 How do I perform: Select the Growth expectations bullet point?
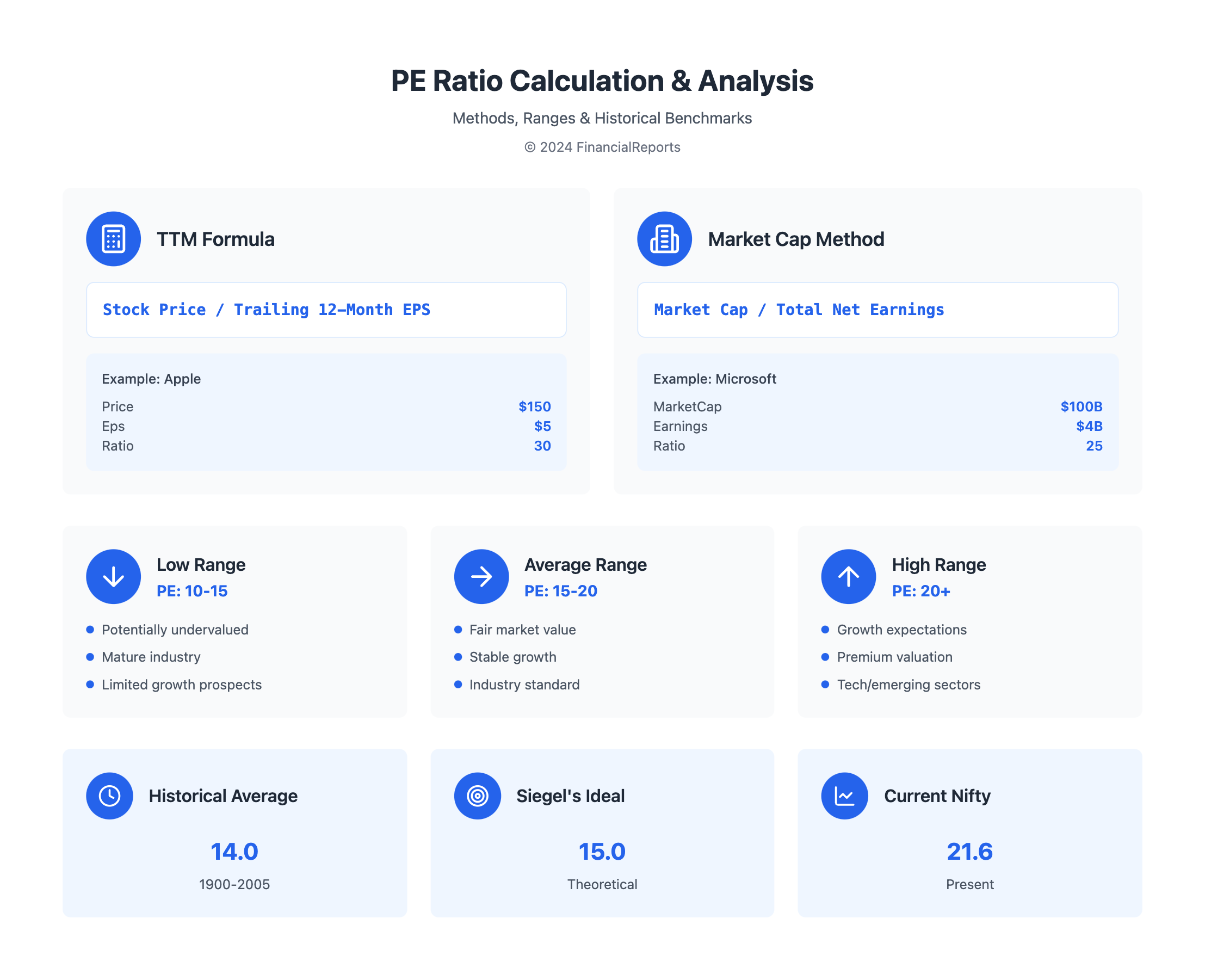(x=901, y=630)
